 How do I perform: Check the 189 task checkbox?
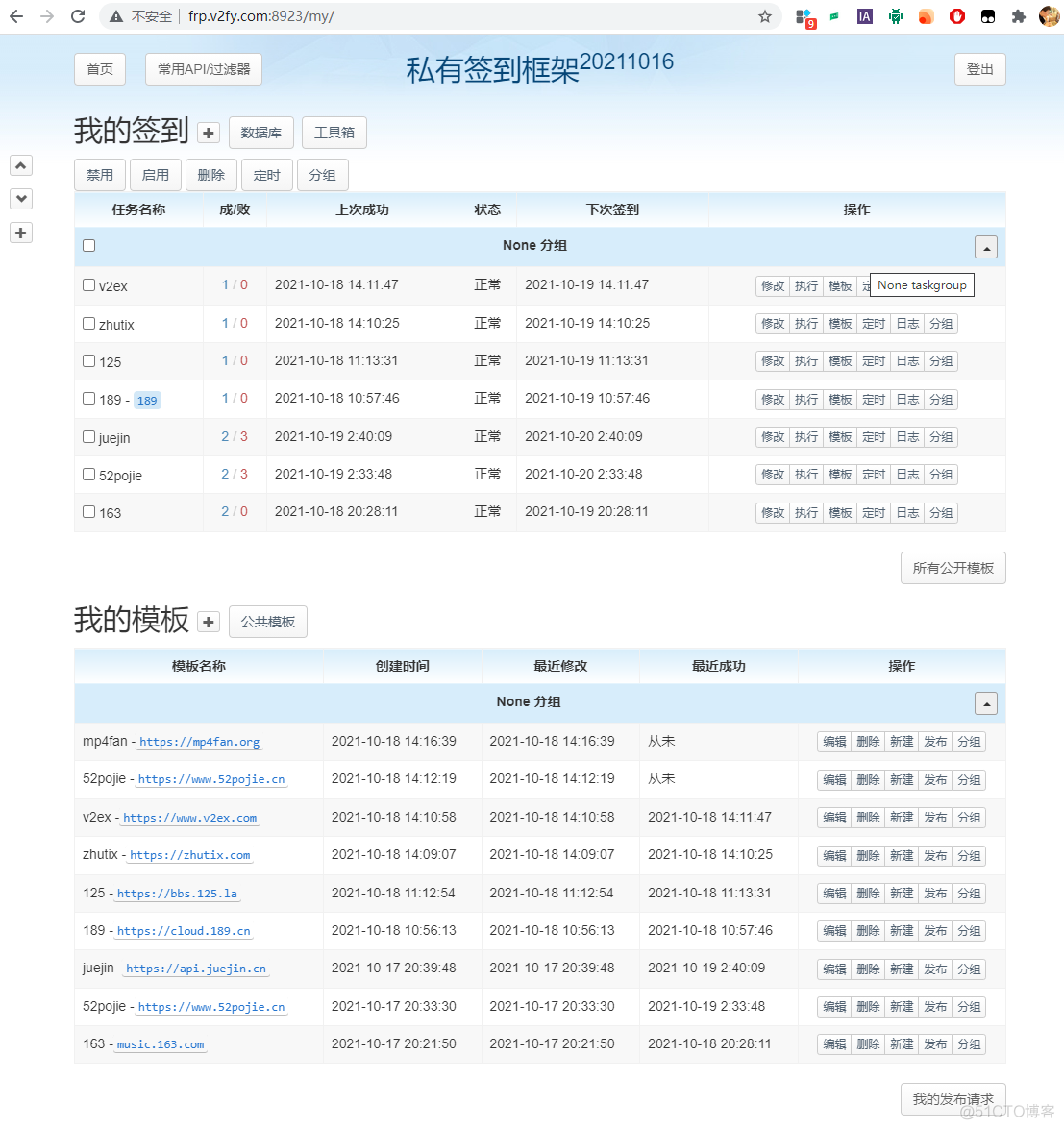(88, 398)
